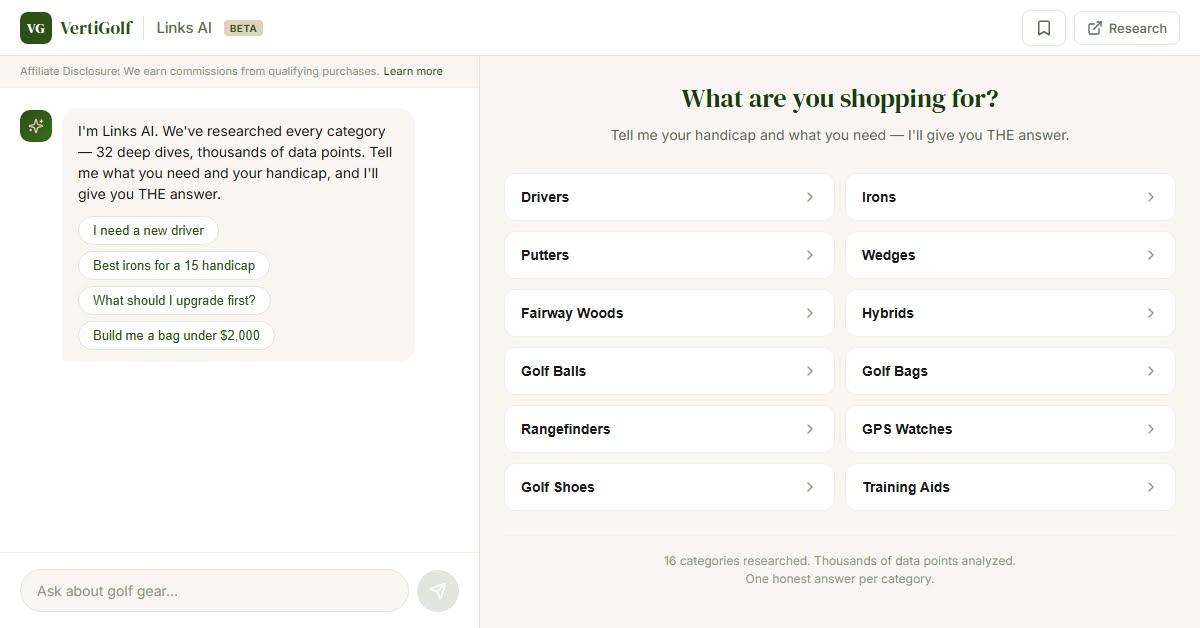1200x628 pixels.
Task: Open the Fairway Woods category
Action: pos(669,313)
